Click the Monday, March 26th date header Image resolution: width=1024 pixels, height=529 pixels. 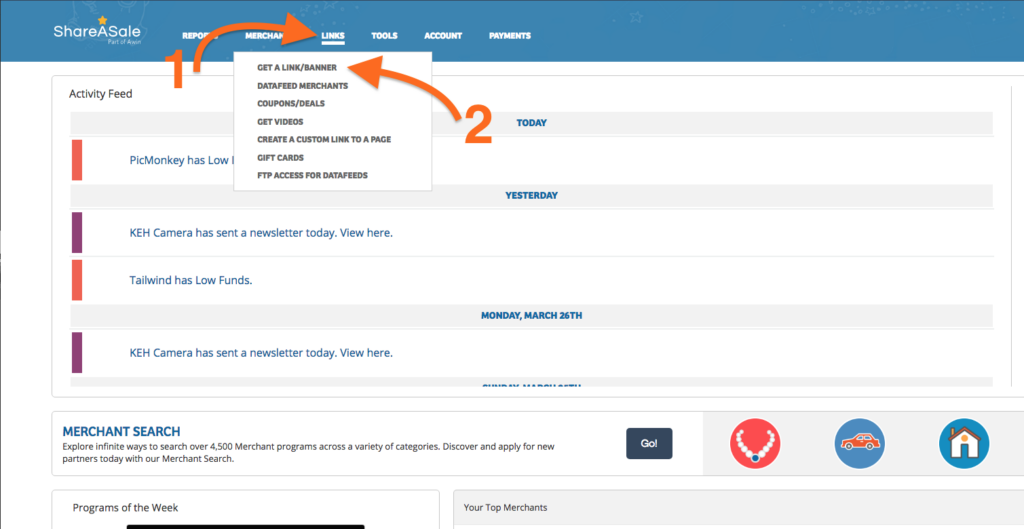[x=532, y=315]
